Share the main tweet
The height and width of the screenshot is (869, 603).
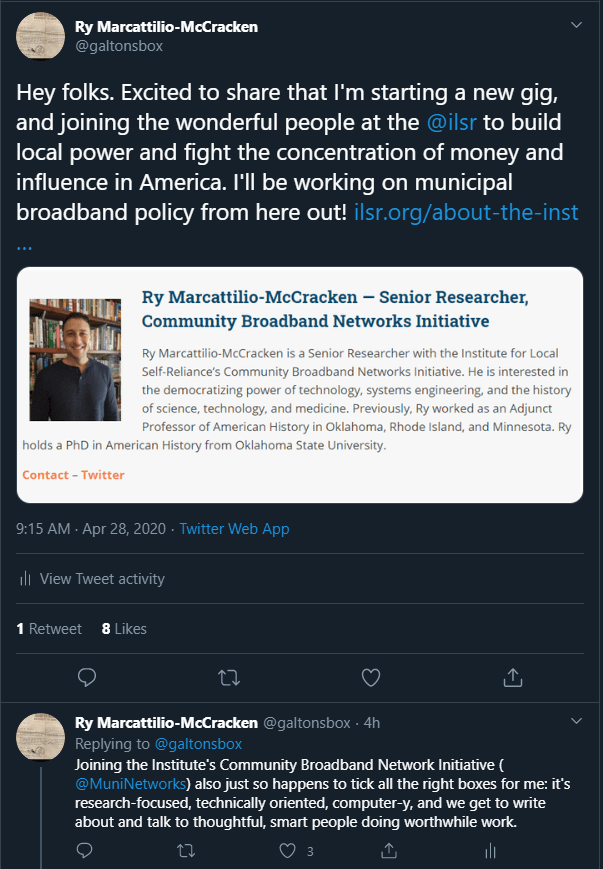[x=513, y=678]
